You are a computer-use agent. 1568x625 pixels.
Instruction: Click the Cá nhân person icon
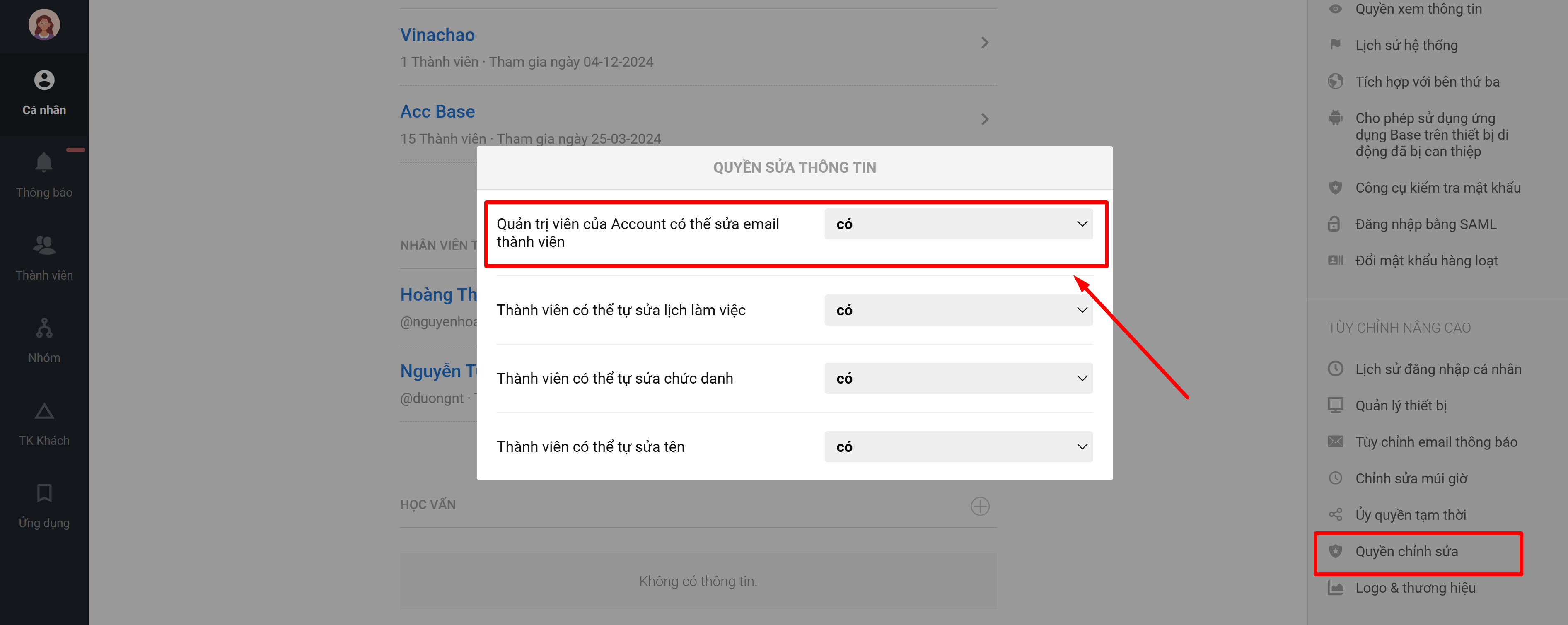[x=44, y=80]
